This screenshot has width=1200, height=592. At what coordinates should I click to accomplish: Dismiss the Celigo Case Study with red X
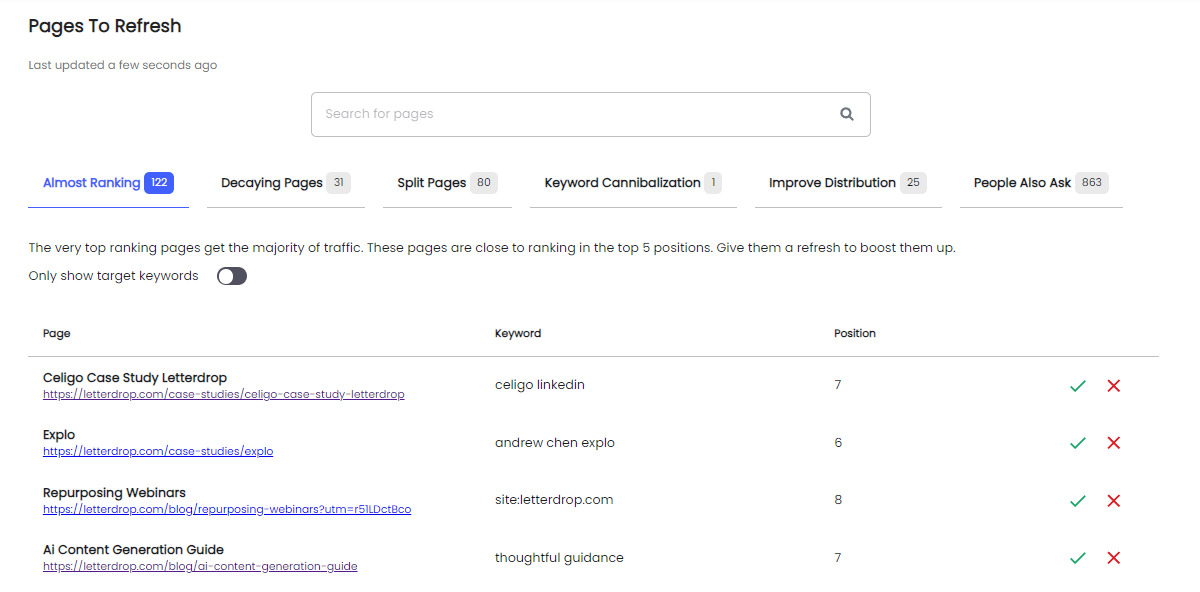point(1114,385)
